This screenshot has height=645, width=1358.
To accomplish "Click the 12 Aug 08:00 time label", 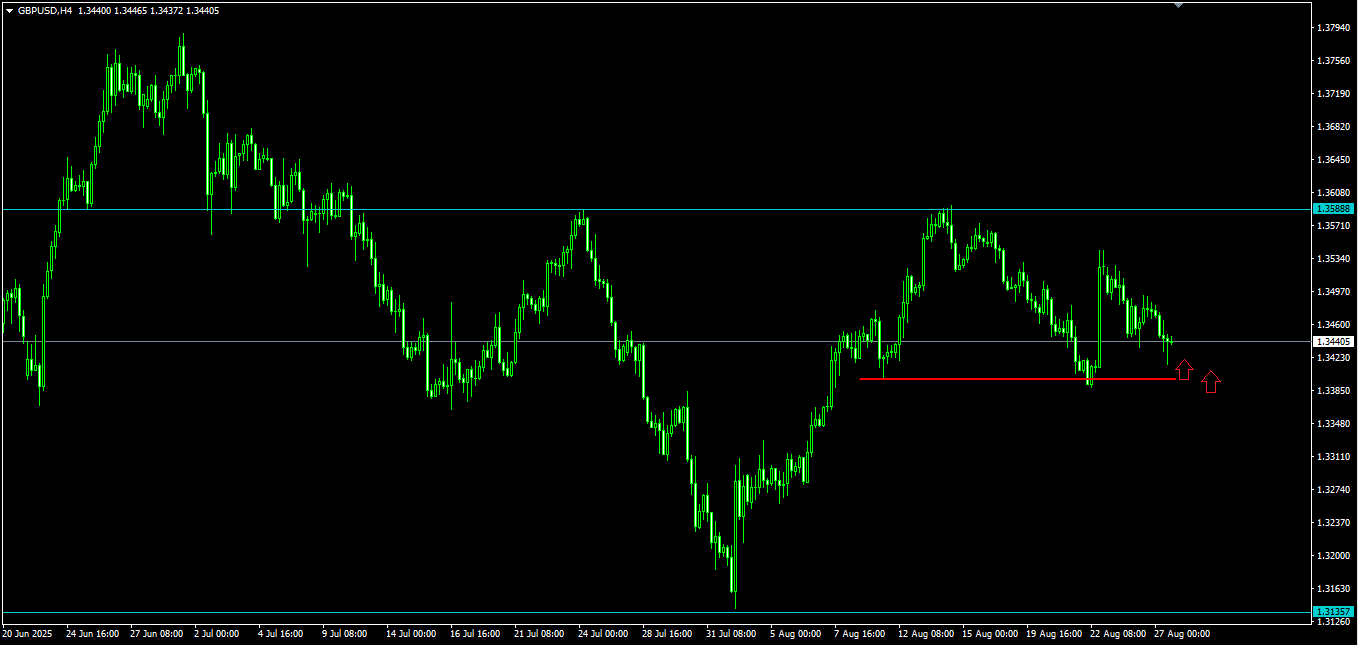I will point(925,634).
